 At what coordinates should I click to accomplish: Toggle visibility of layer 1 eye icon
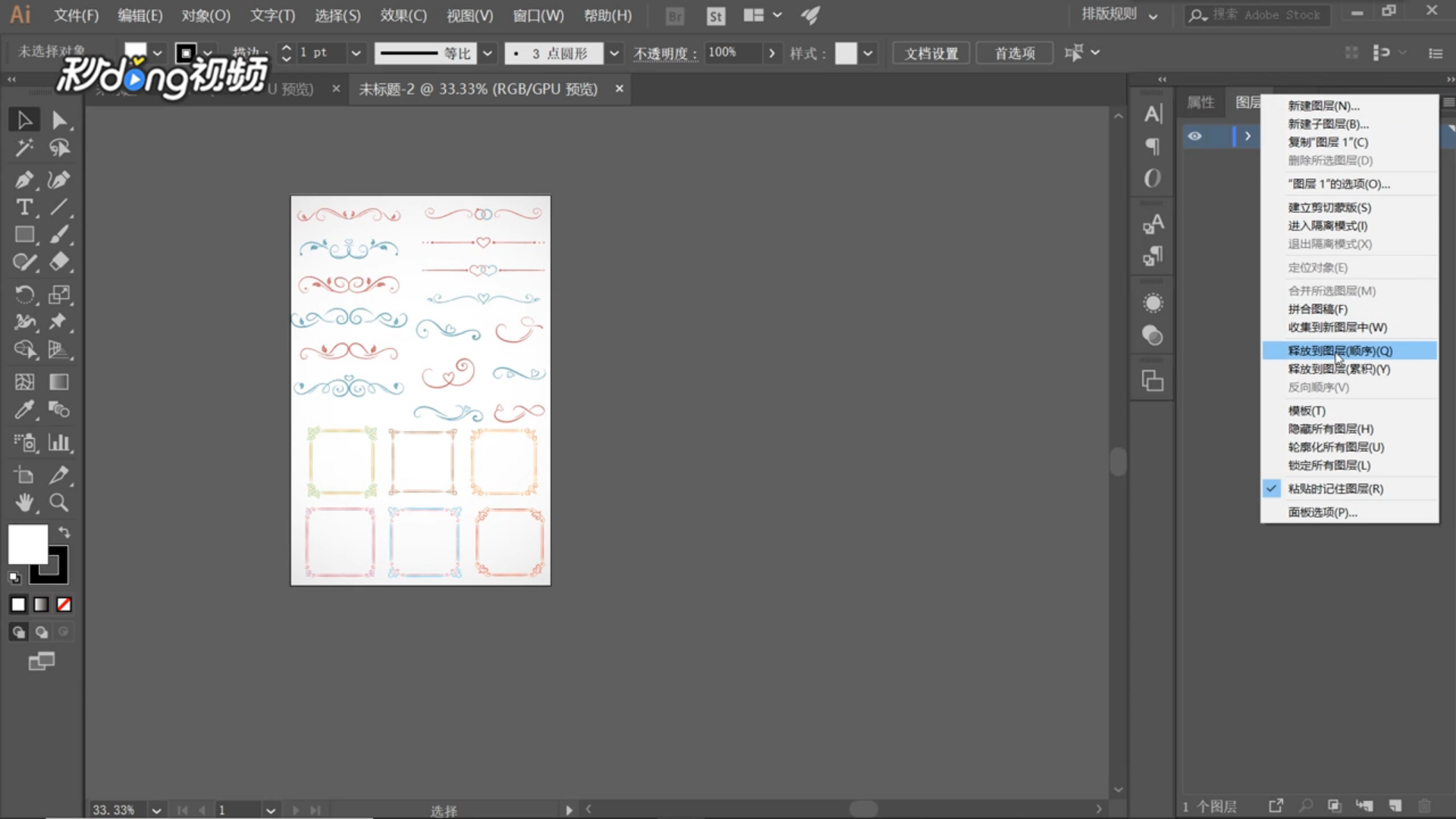tap(1195, 136)
